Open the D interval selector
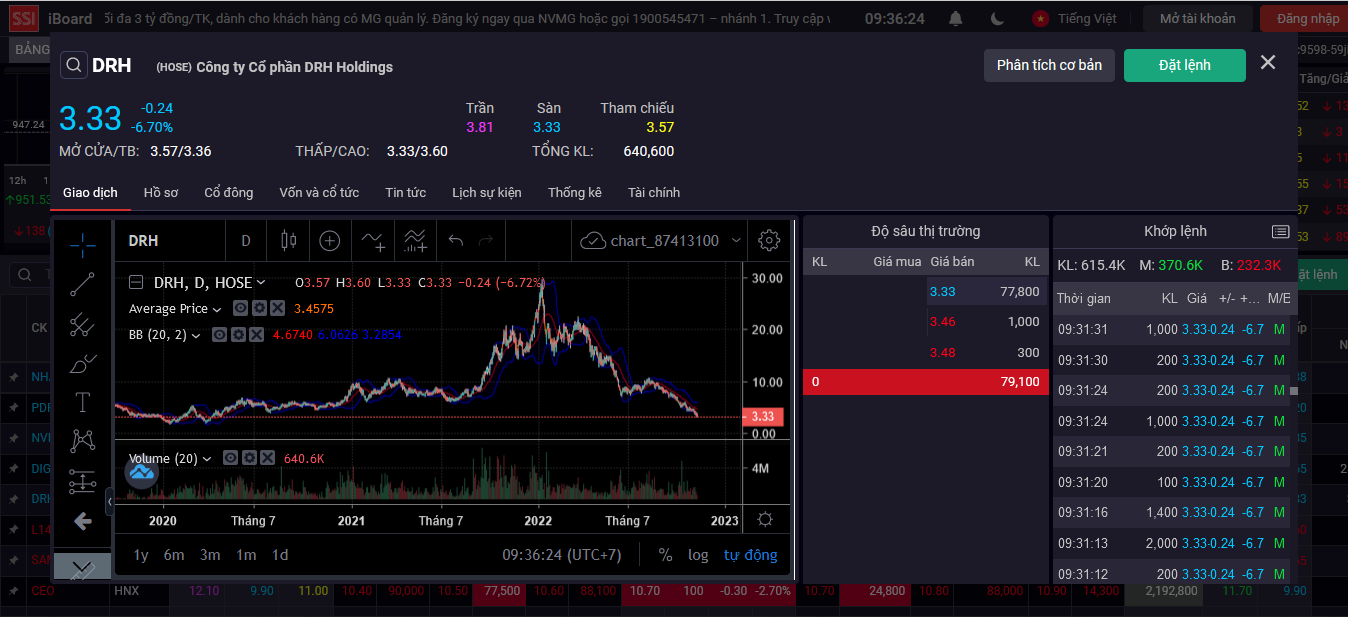 [246, 241]
